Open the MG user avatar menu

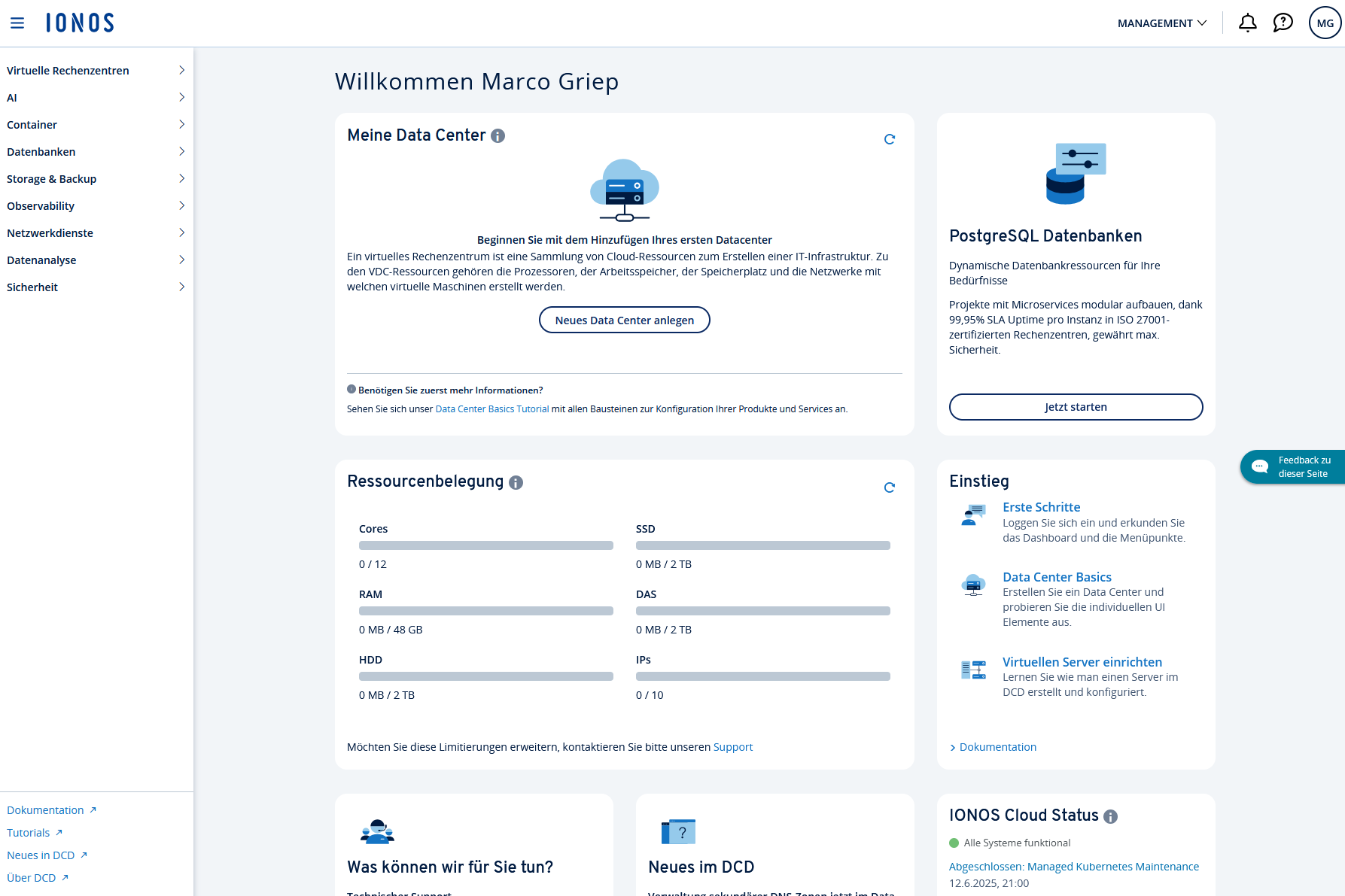(x=1325, y=23)
